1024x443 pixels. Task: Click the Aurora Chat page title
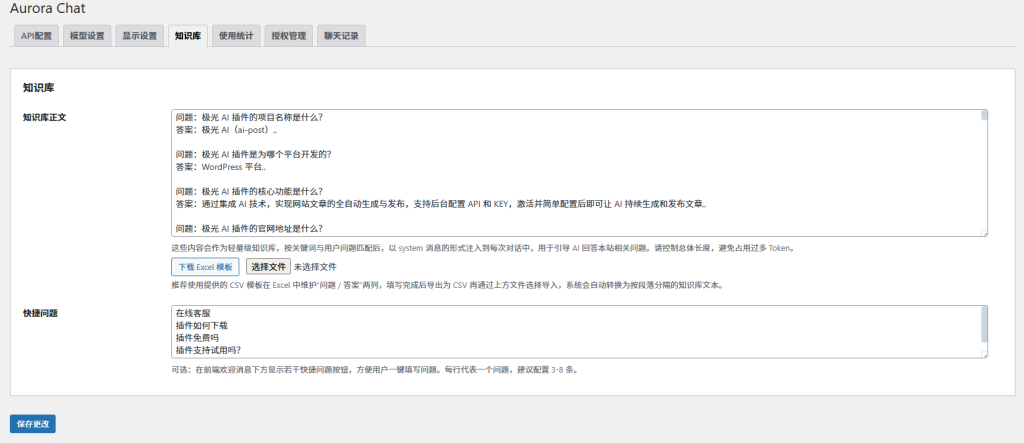point(48,9)
